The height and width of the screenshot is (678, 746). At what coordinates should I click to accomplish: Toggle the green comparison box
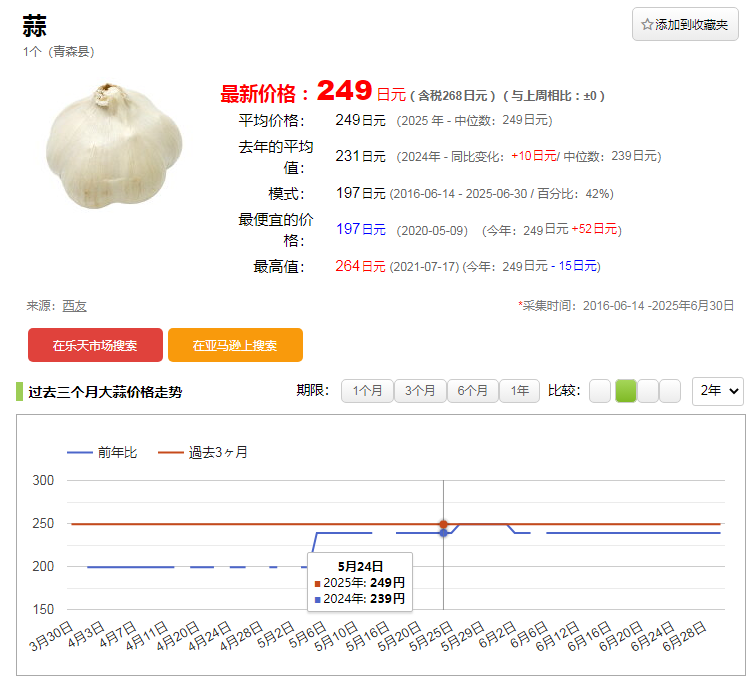pyautogui.click(x=626, y=391)
